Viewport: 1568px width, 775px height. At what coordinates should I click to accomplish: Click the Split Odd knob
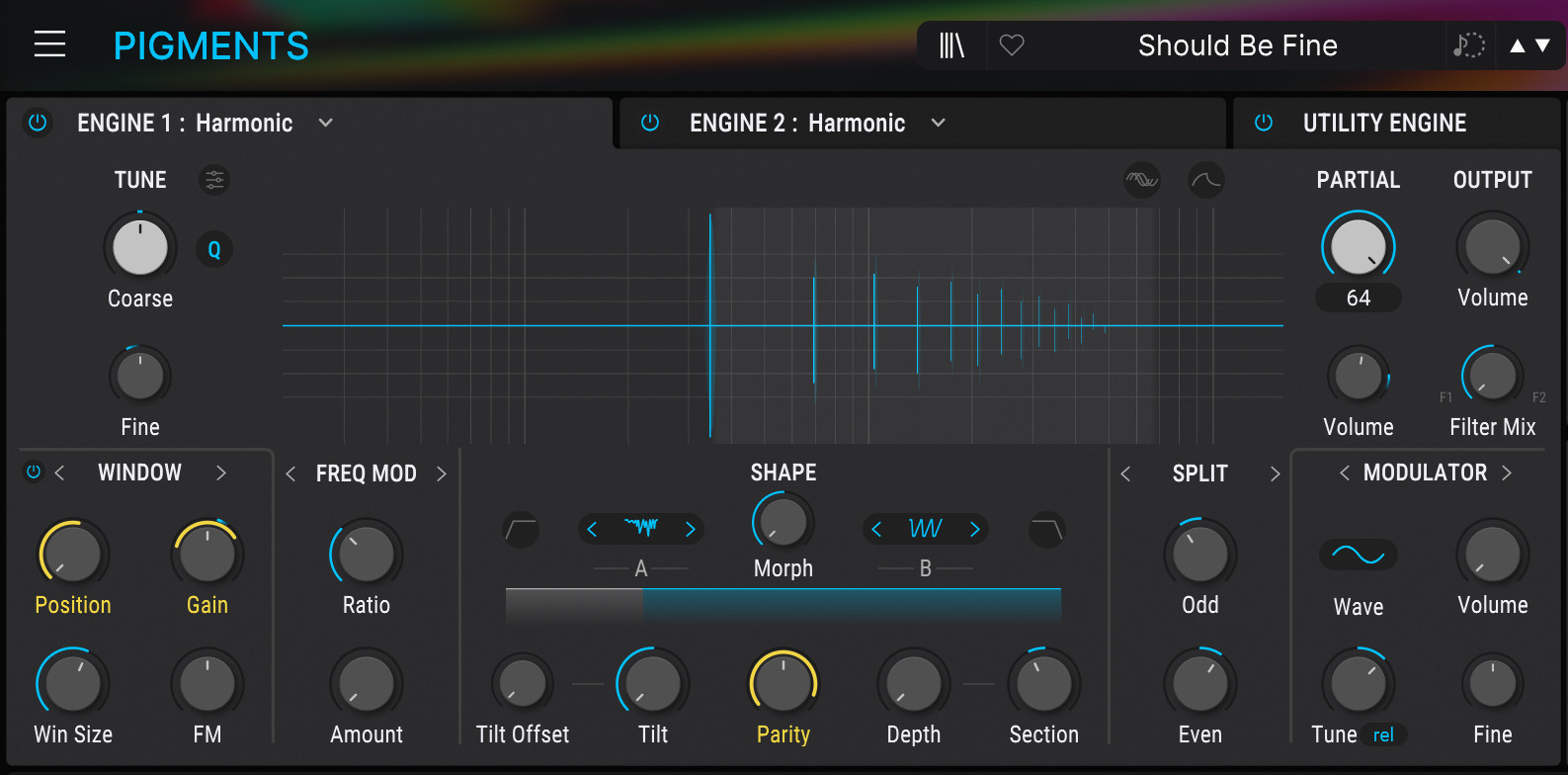(x=1200, y=555)
